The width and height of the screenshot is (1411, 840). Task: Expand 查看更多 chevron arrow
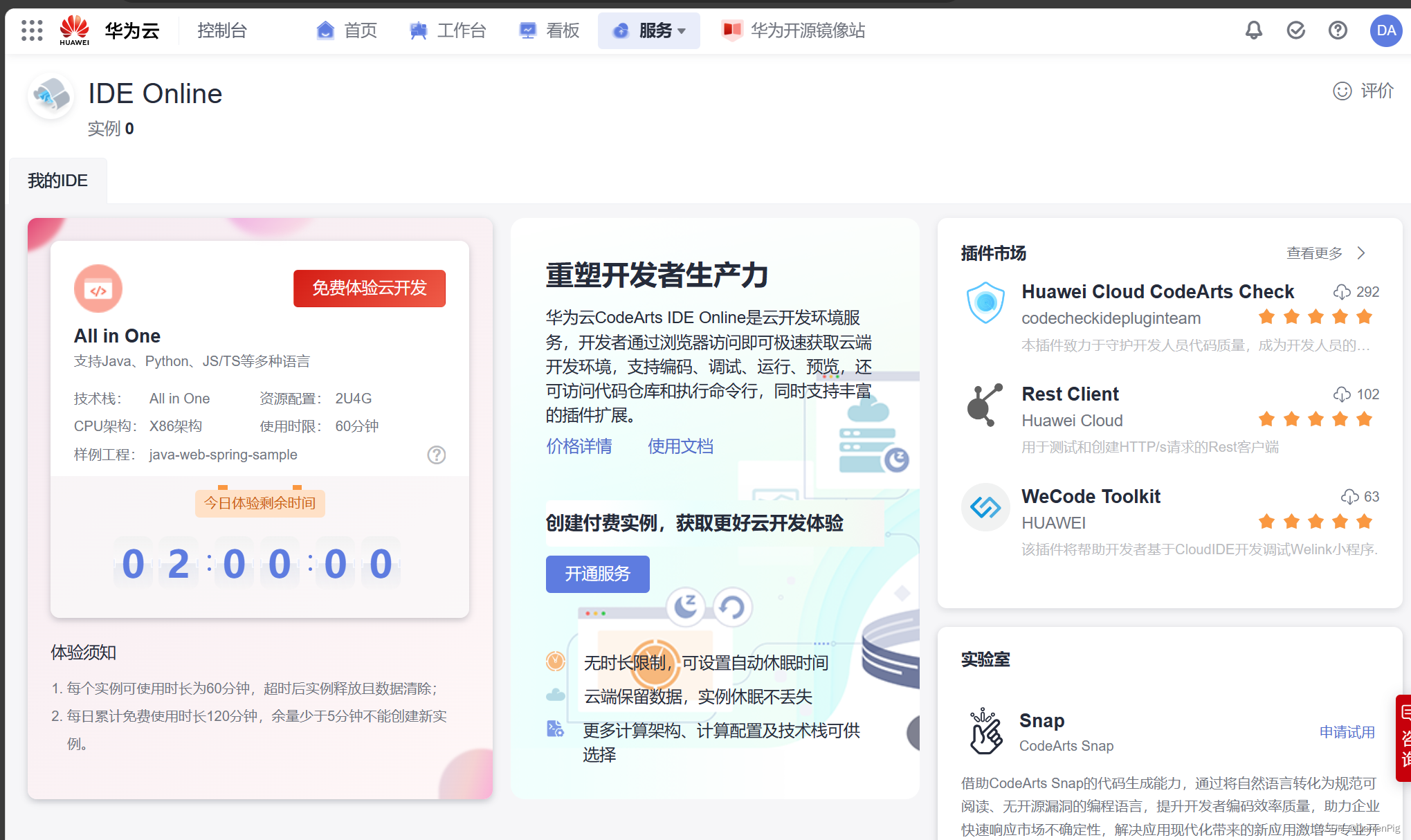1361,253
